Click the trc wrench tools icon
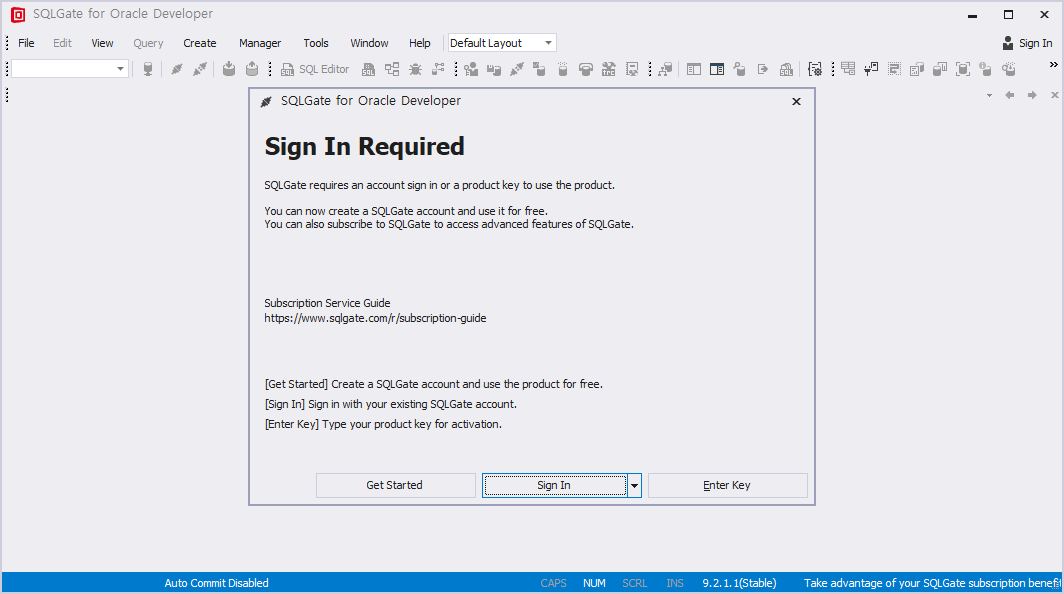Screen dimensions: 1064x594 (x=609, y=69)
